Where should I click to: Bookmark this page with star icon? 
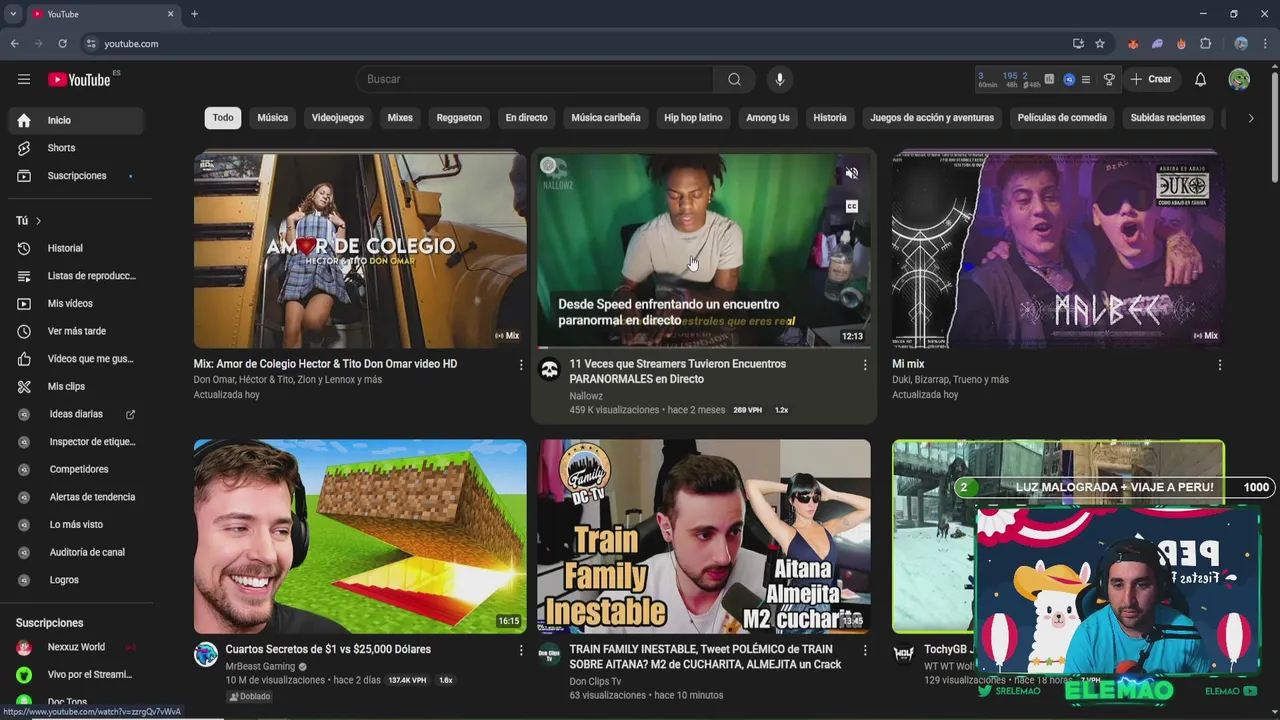1100,44
